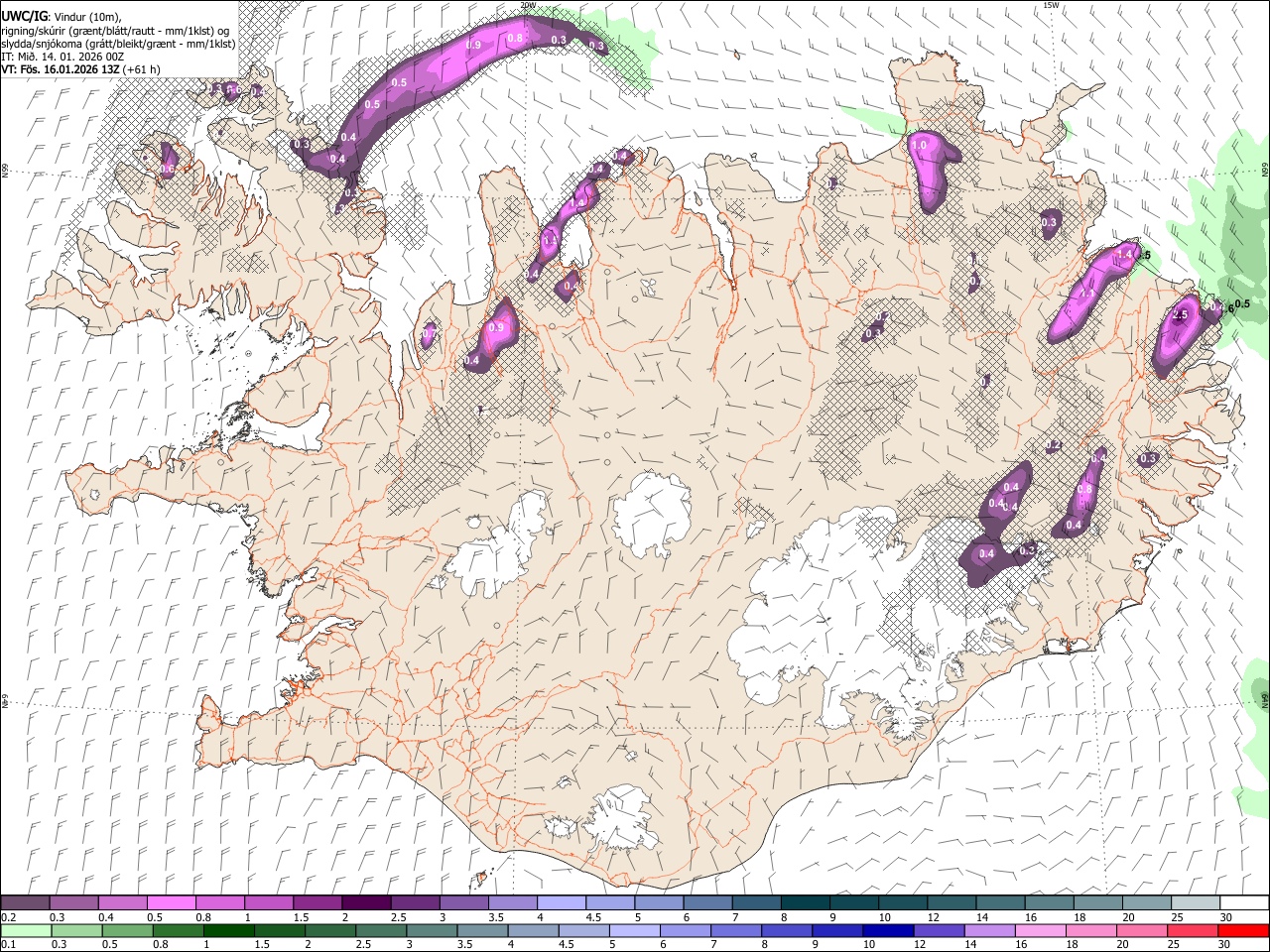1270x952 pixels.
Task: Select the 1.4 value beside the 1.1 patch
Action: click(1124, 255)
